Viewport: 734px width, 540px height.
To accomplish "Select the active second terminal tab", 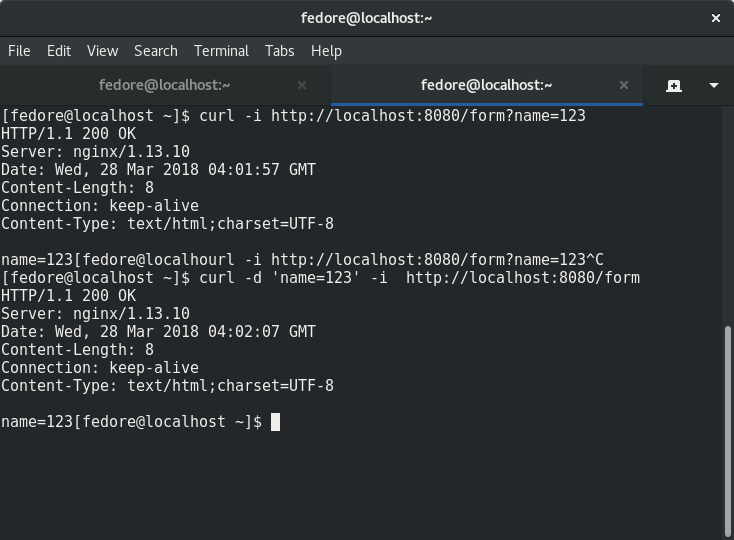I will point(487,85).
